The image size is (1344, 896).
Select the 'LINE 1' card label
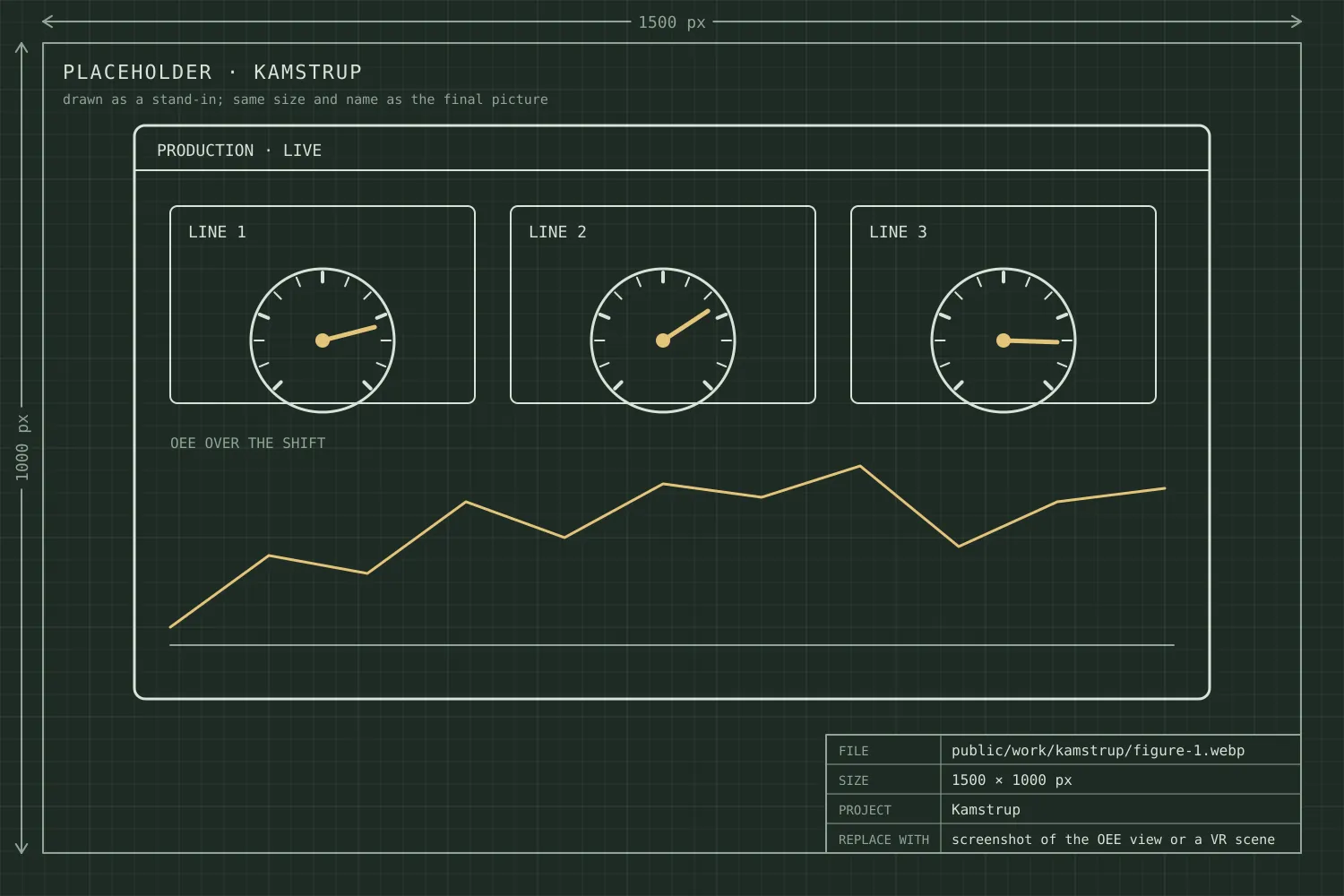(x=217, y=232)
